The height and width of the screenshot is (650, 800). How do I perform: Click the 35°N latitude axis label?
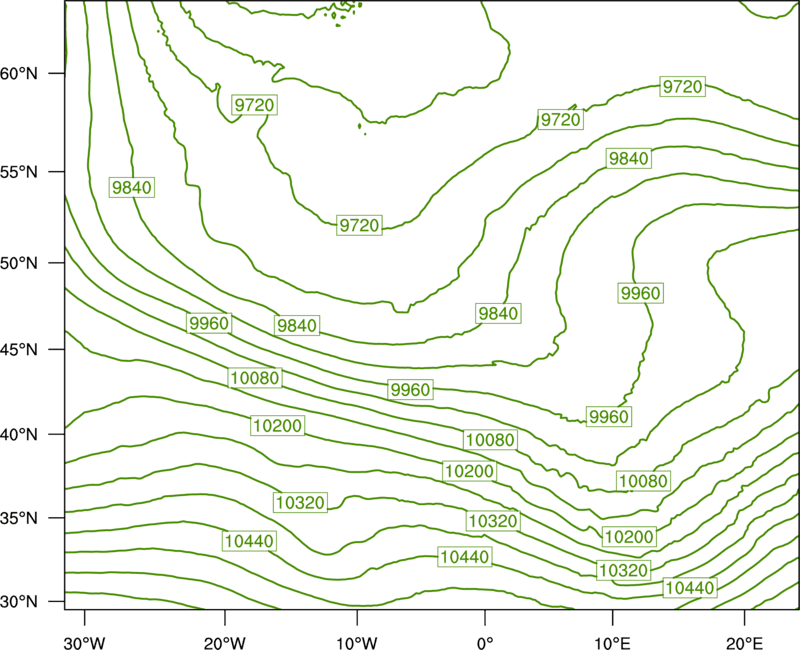(19, 518)
